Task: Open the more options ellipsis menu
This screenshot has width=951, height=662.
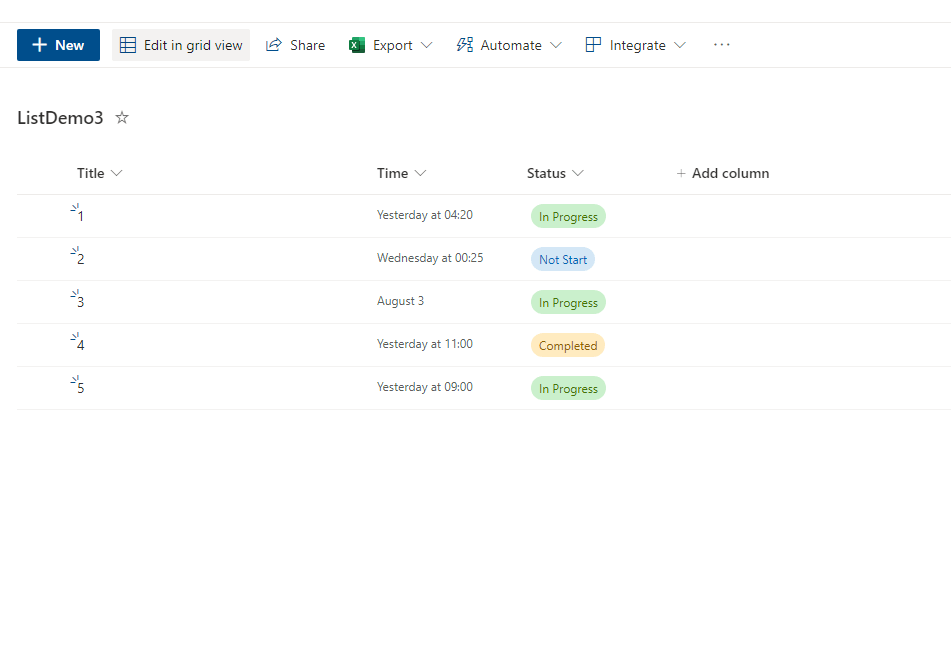Action: [x=722, y=45]
